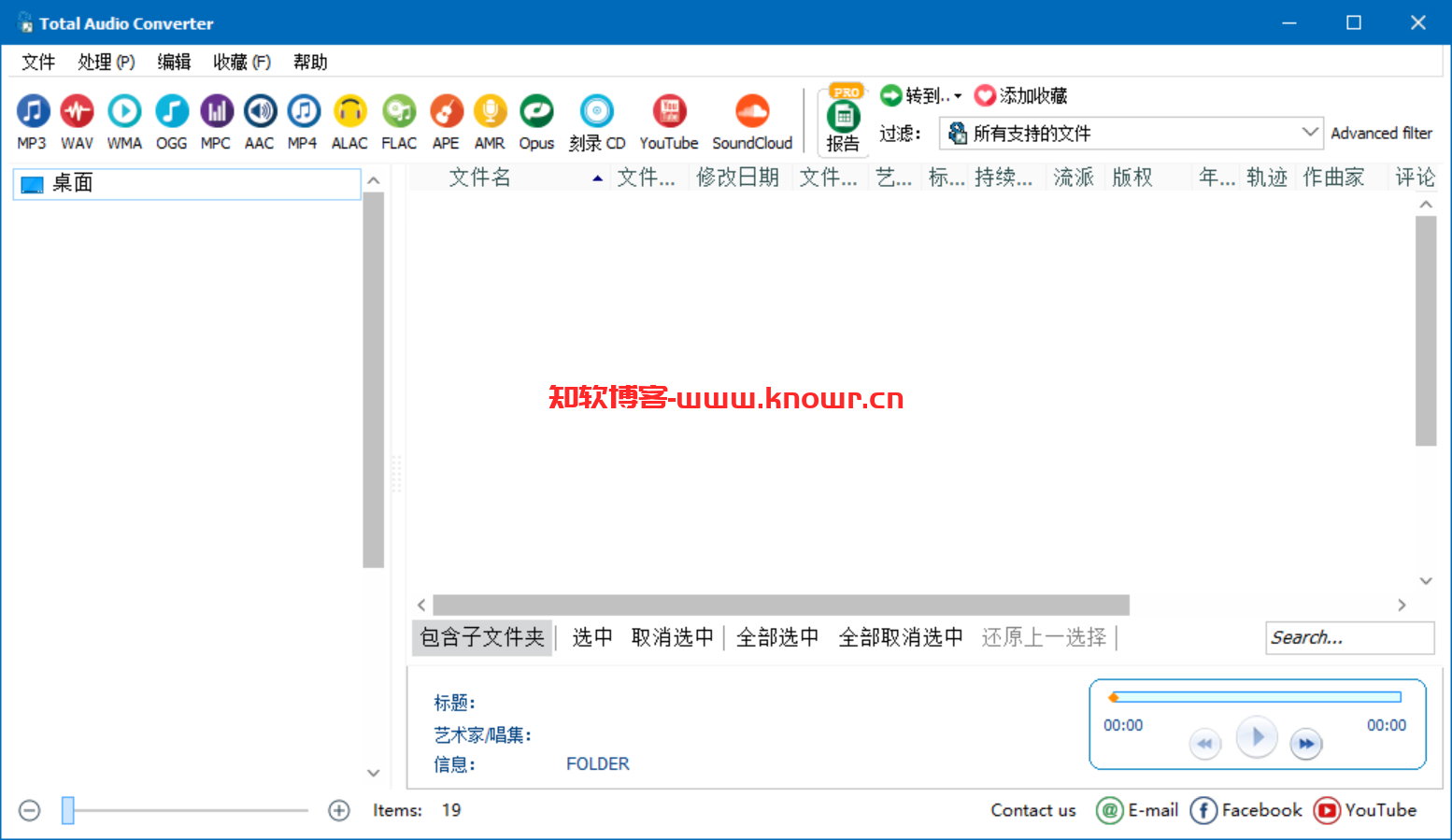The width and height of the screenshot is (1452, 840).
Task: Click into the Search field
Action: pyautogui.click(x=1349, y=637)
